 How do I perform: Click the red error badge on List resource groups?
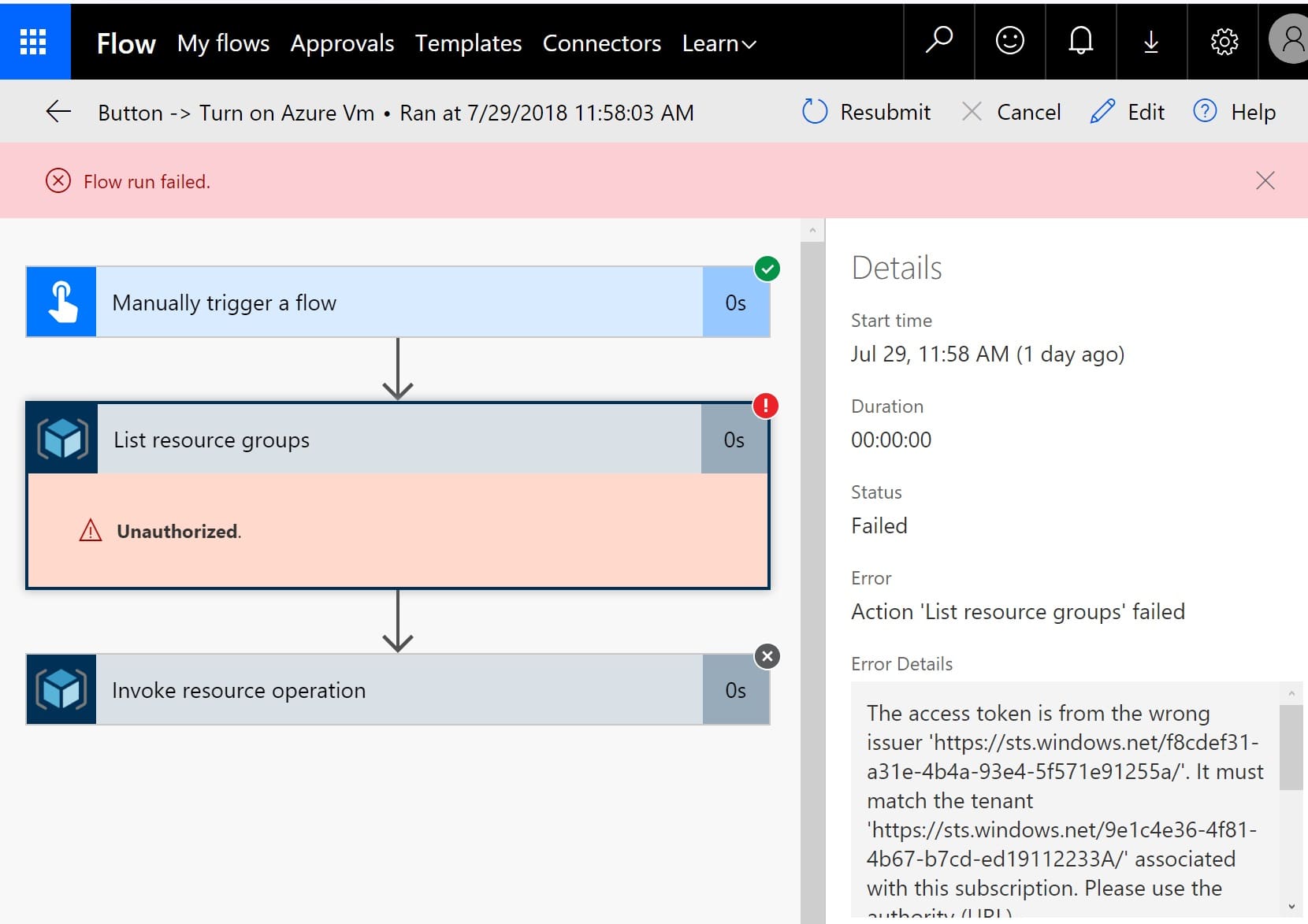pyautogui.click(x=765, y=405)
